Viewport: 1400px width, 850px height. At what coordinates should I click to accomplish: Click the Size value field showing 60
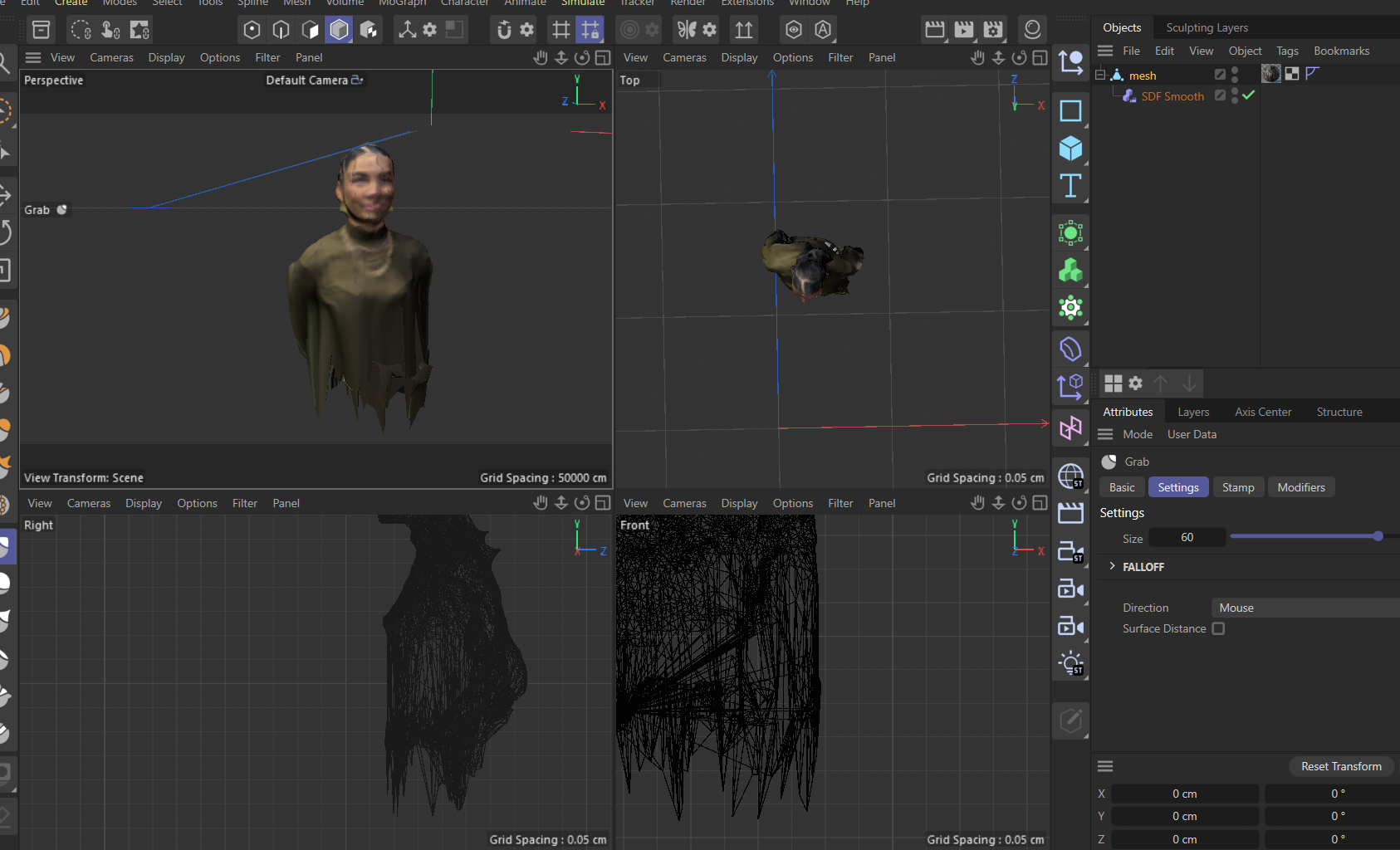click(x=1187, y=538)
